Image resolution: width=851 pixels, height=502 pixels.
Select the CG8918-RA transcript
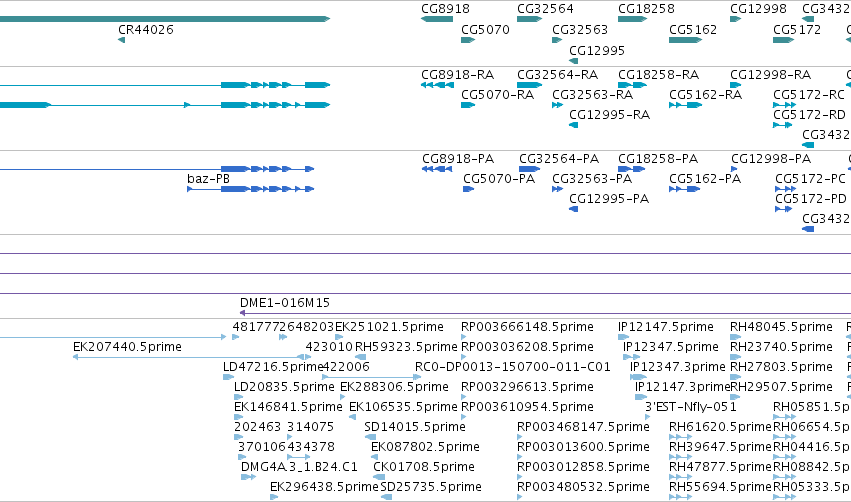(437, 85)
